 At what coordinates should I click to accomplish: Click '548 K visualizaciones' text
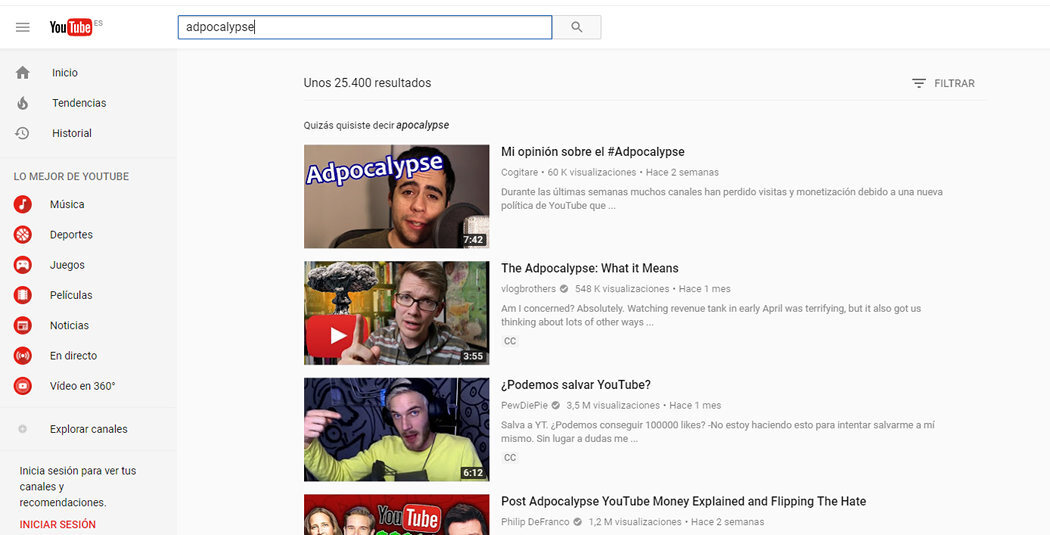tap(621, 289)
